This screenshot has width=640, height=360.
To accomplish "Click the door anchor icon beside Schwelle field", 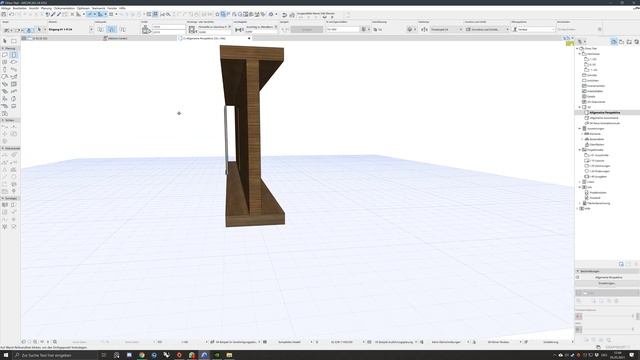I will [192, 29].
